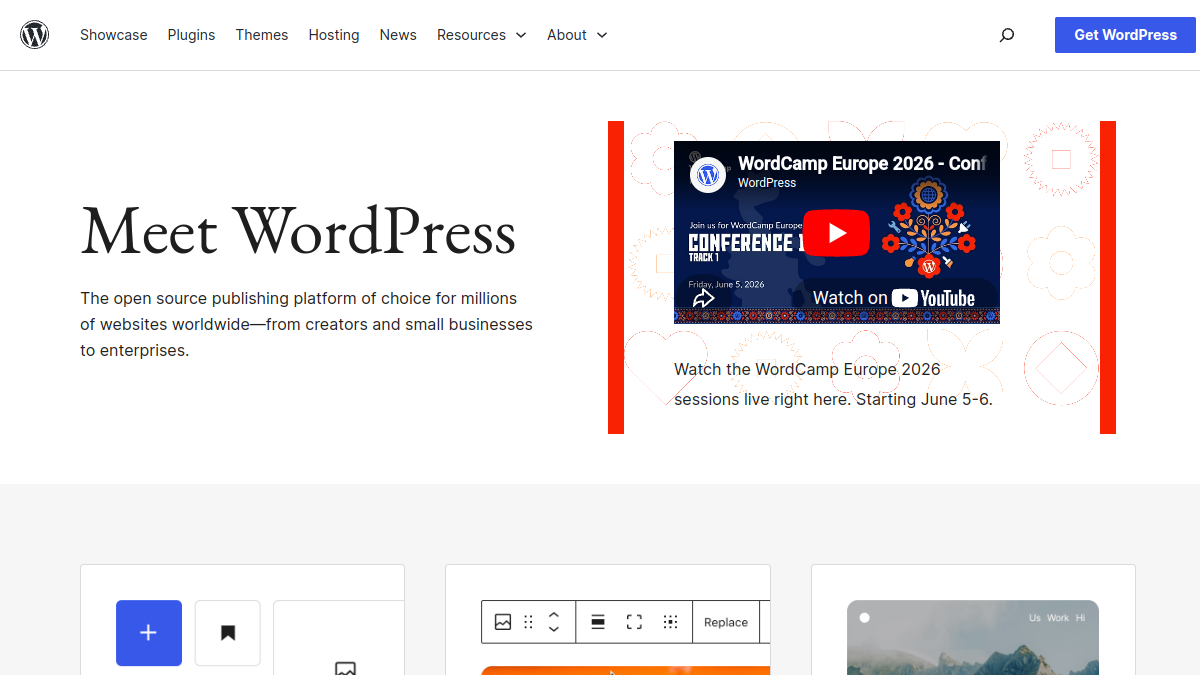Click the dotted grid icon in the toolbar

671,622
